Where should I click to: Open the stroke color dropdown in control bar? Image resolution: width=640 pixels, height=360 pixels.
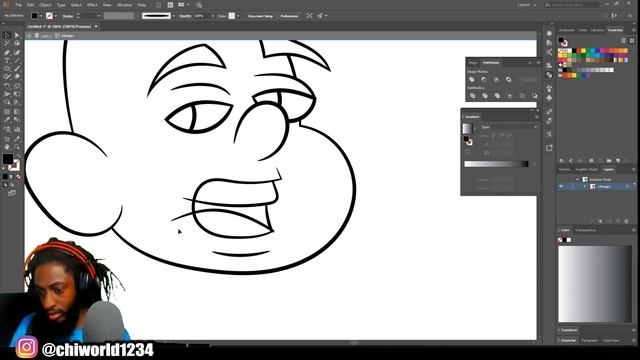(56, 16)
